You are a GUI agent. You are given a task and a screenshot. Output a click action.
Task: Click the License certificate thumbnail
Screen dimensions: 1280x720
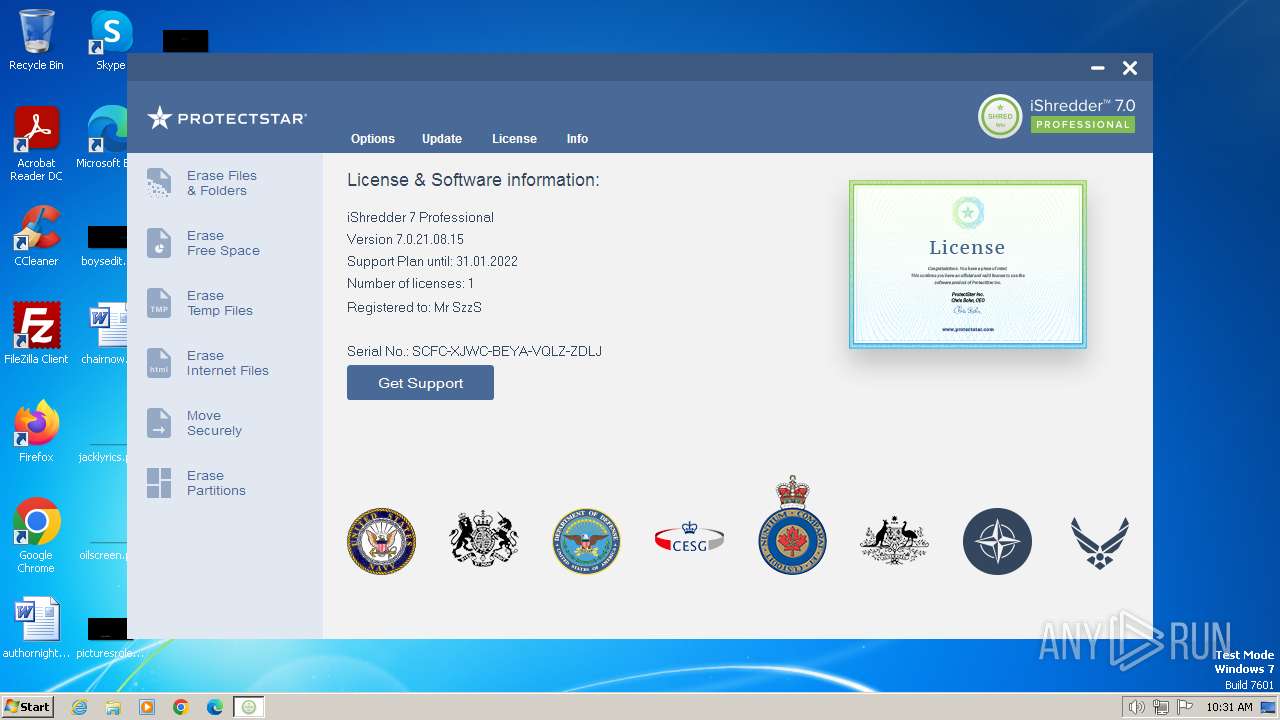[x=967, y=264]
